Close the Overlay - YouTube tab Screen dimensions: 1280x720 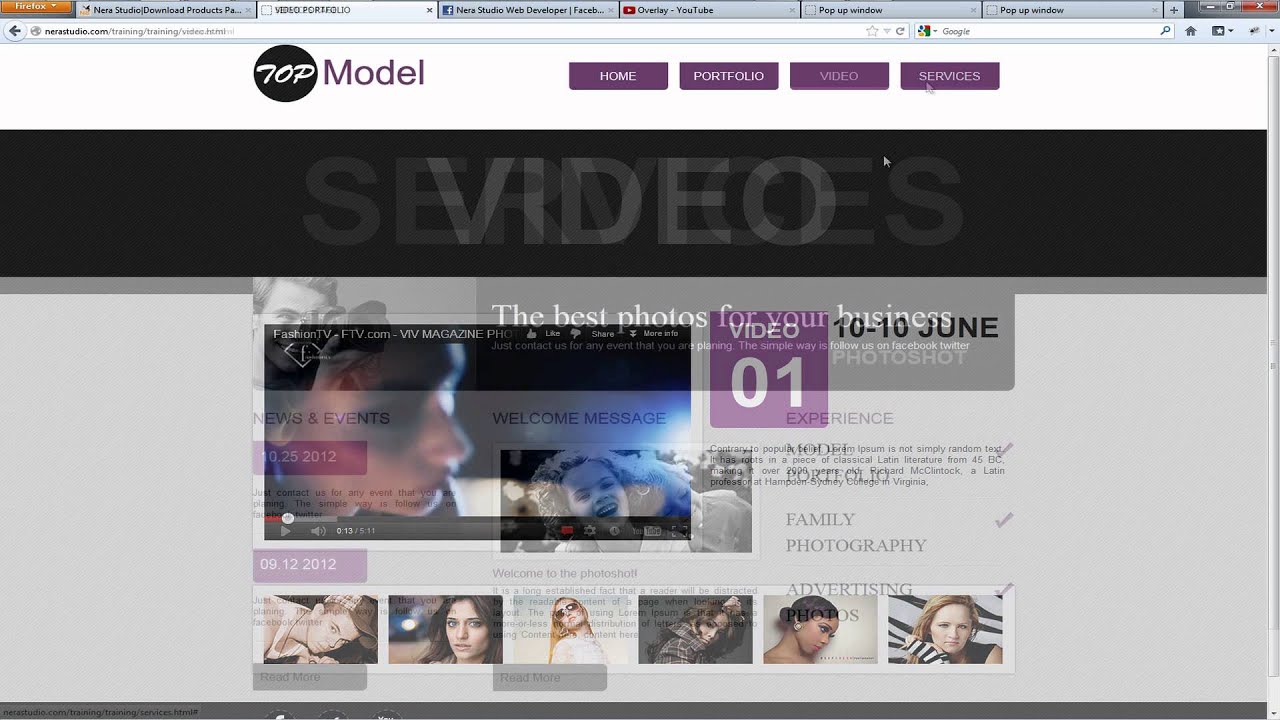coord(792,10)
